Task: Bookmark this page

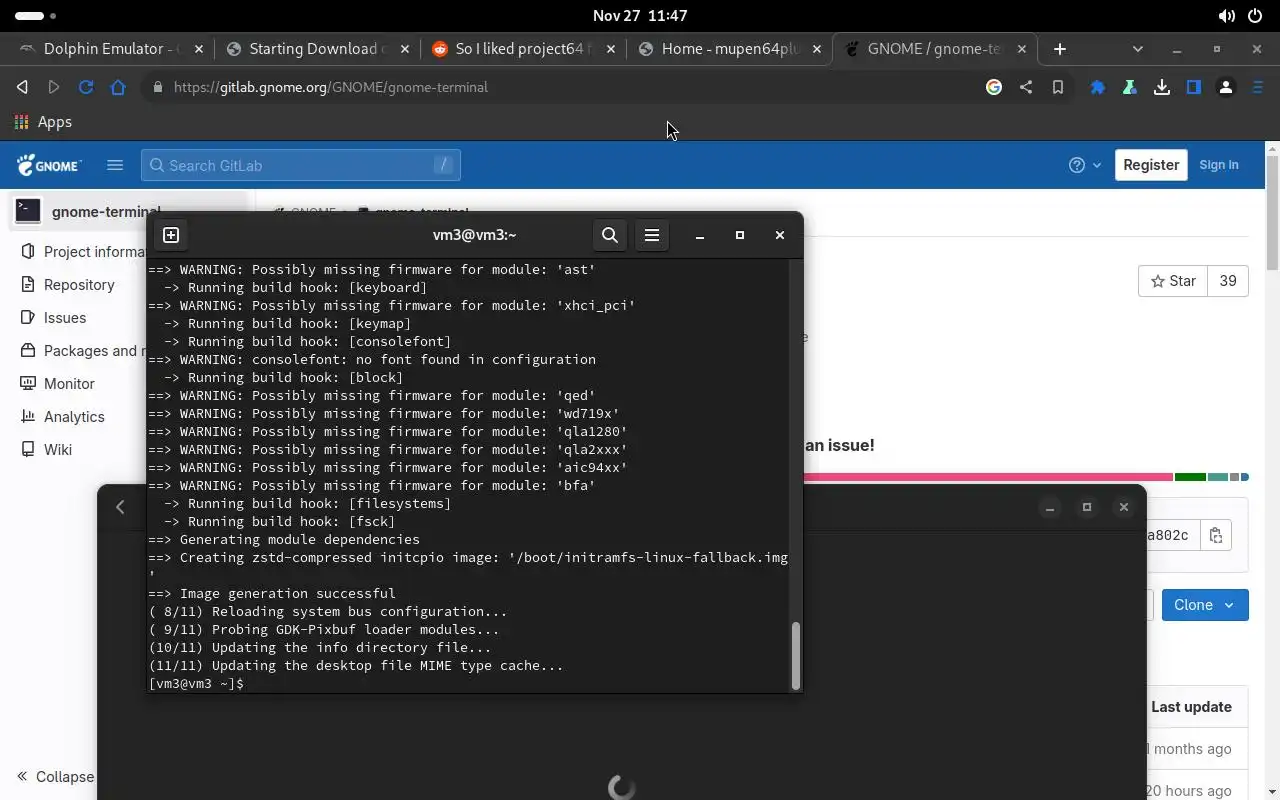Action: (x=1058, y=87)
